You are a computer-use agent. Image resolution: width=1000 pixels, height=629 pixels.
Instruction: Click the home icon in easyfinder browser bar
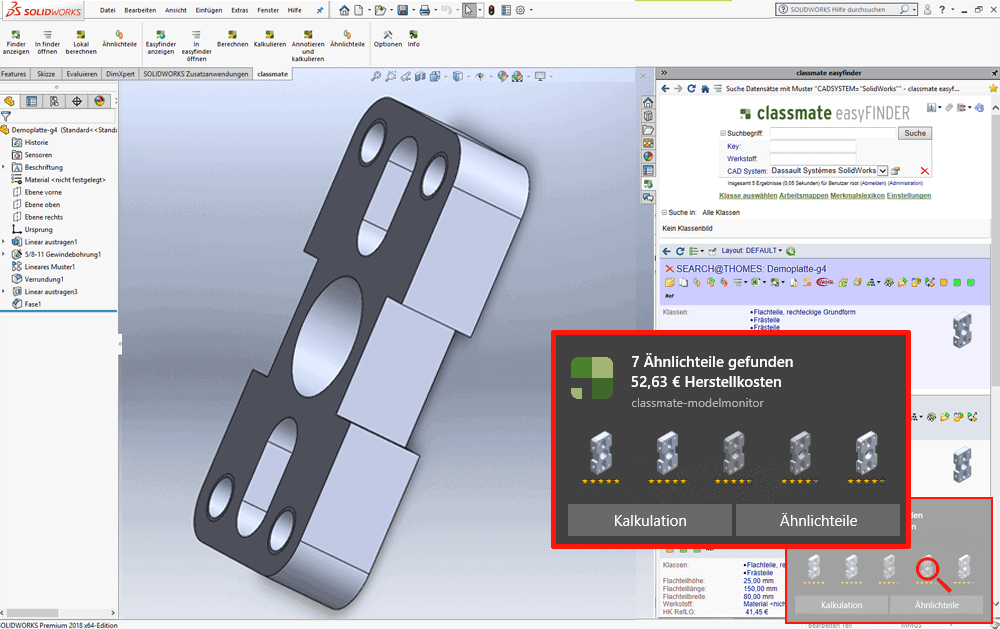tap(705, 89)
